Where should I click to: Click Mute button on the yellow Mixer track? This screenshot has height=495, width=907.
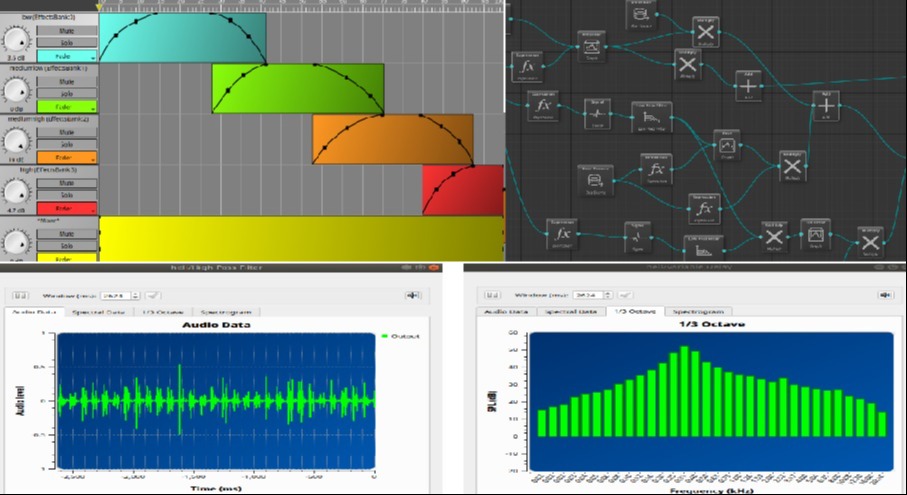[x=67, y=233]
